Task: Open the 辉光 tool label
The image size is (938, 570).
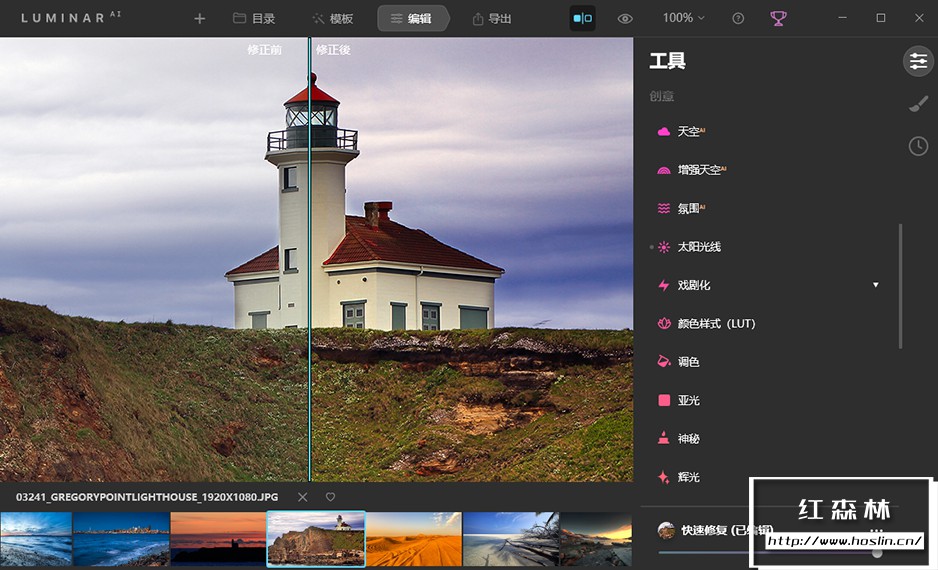Action: pyautogui.click(x=688, y=477)
